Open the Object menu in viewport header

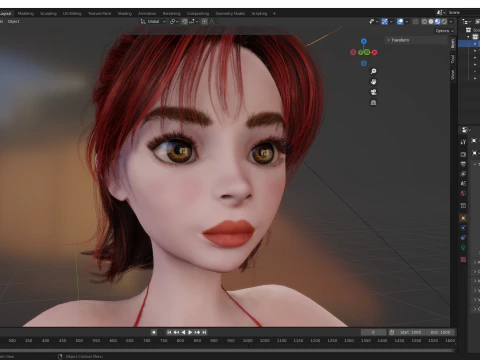pyautogui.click(x=14, y=22)
